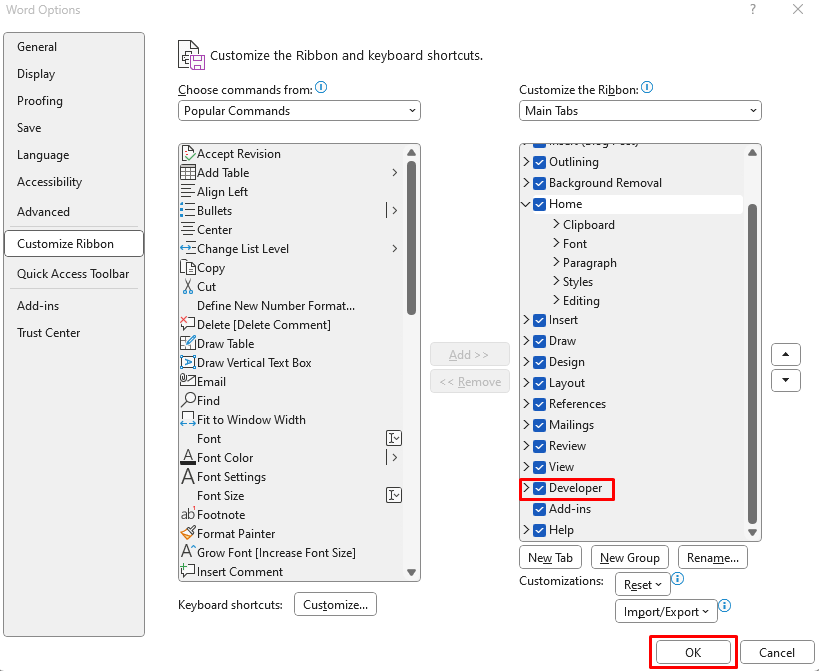The height and width of the screenshot is (671, 819).
Task: Select the Find magnifier command icon
Action: 188,401
